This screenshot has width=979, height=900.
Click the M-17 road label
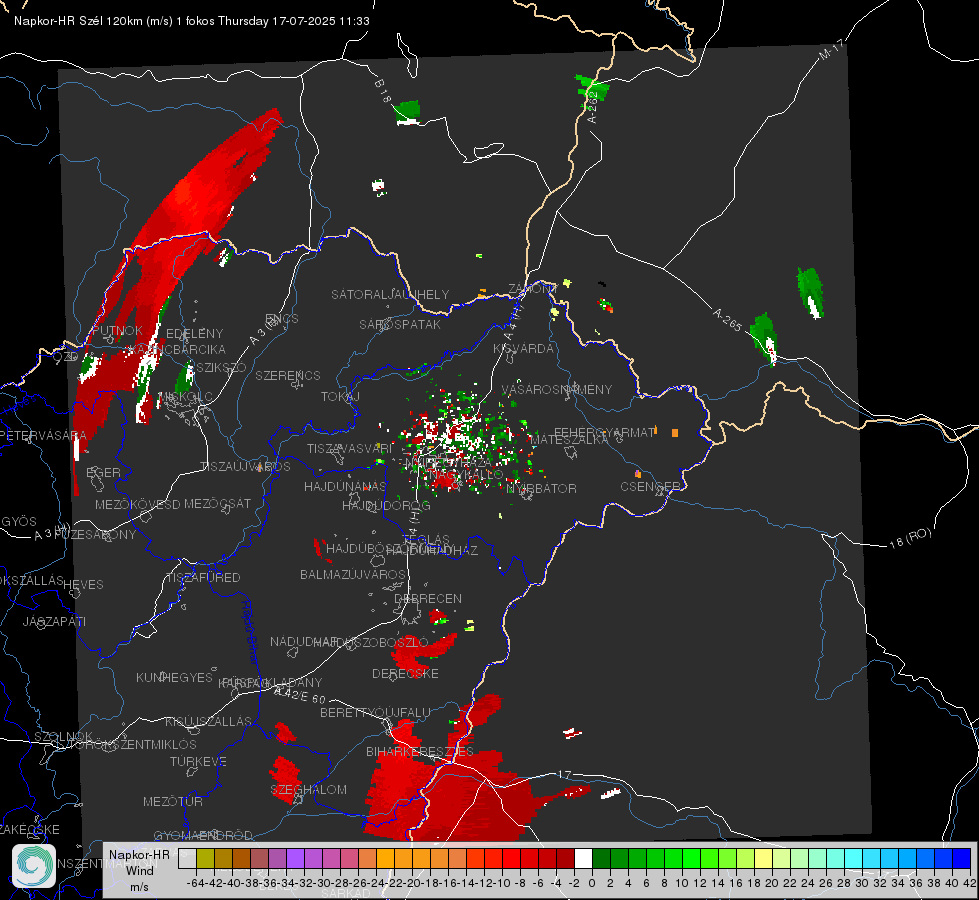830,49
